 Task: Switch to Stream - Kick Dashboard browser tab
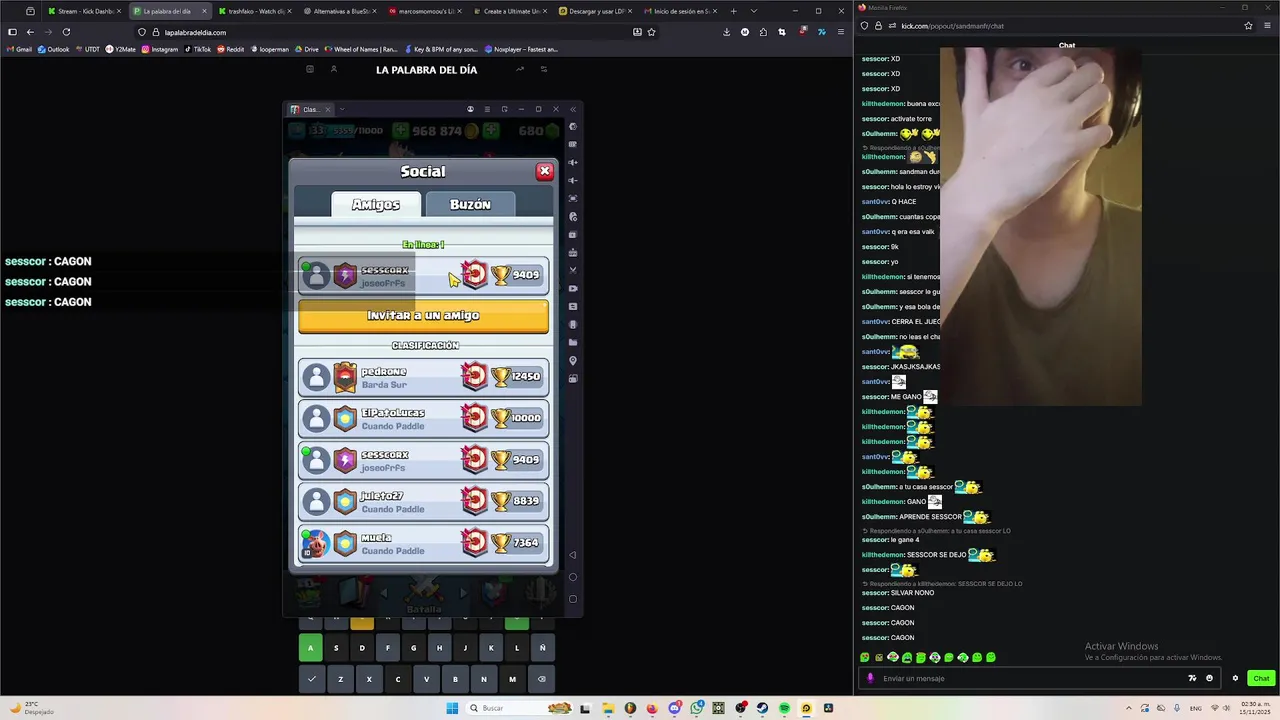pyautogui.click(x=84, y=11)
